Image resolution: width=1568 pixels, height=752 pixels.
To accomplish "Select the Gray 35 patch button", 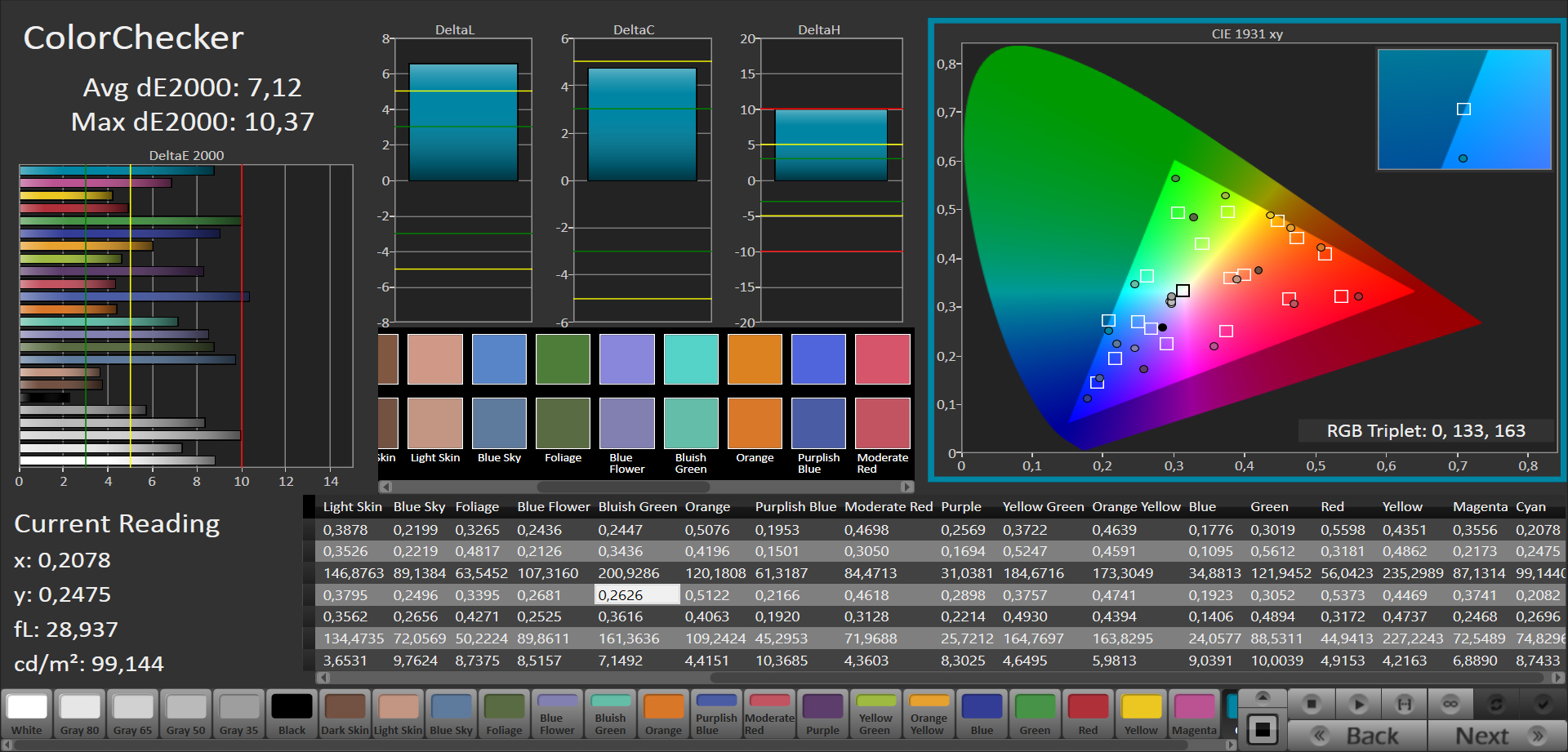I will pyautogui.click(x=239, y=714).
